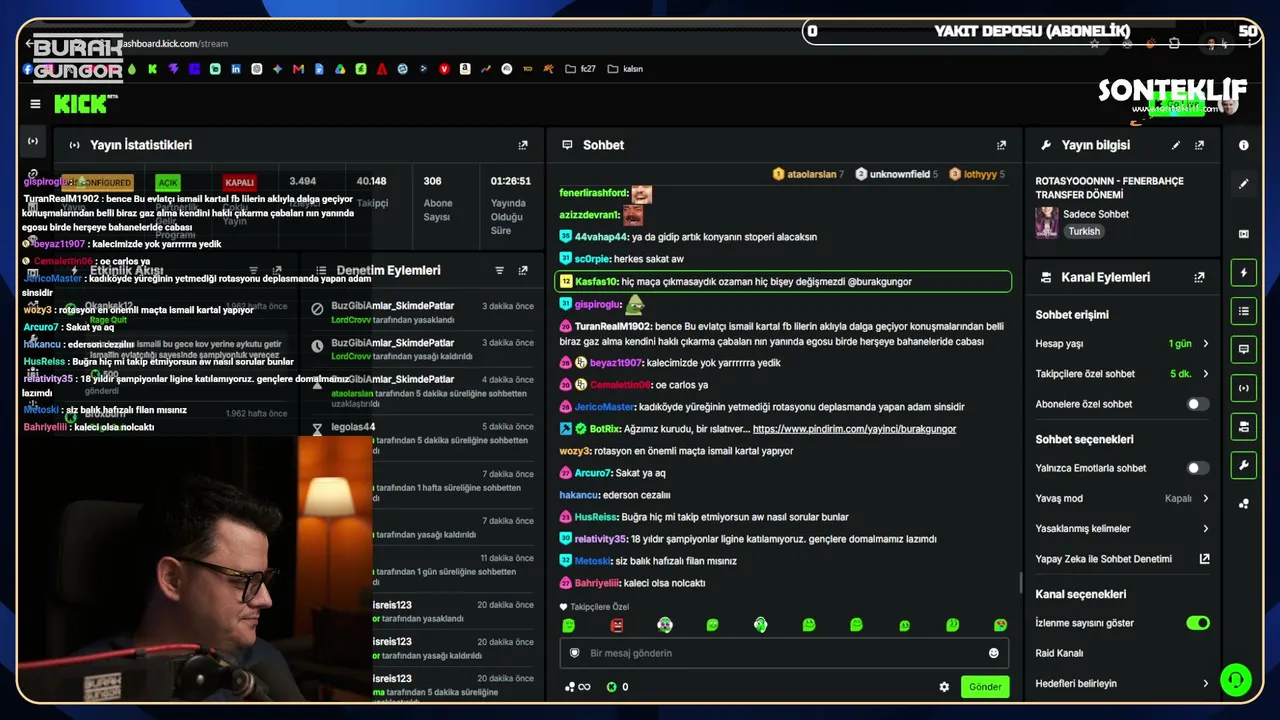Click the pencil icon in the right sidebar
Screen dimensions: 1280x720
point(1244,184)
